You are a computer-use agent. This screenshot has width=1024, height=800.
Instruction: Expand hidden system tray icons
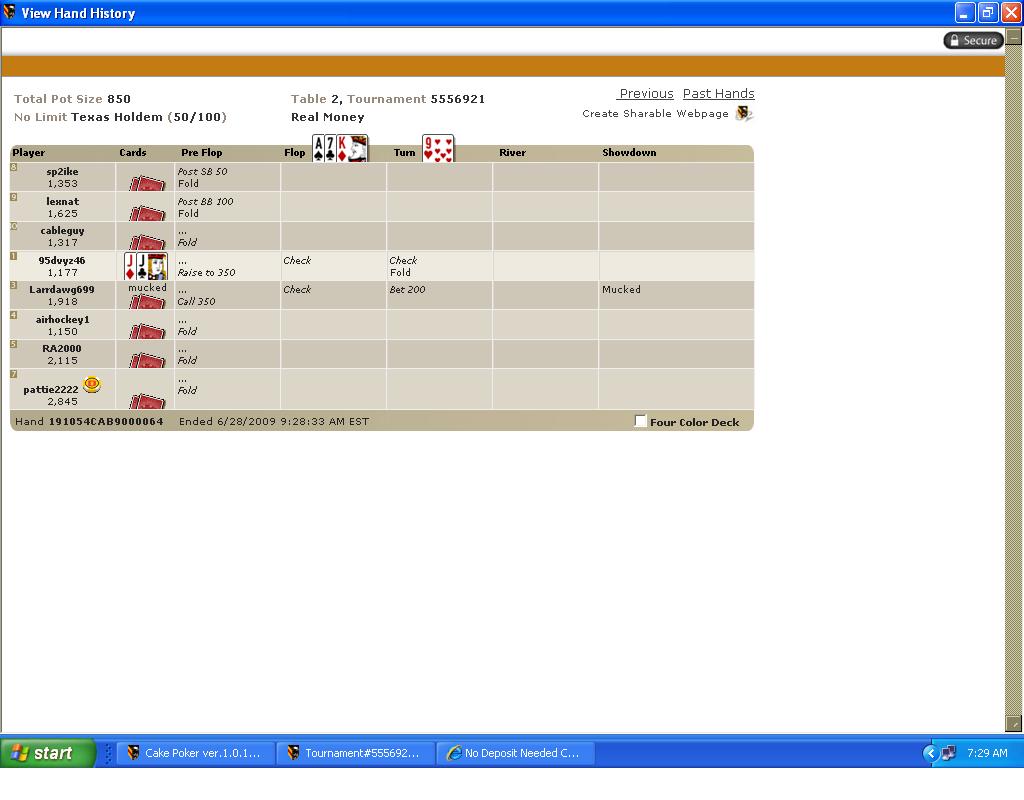pyautogui.click(x=930, y=753)
